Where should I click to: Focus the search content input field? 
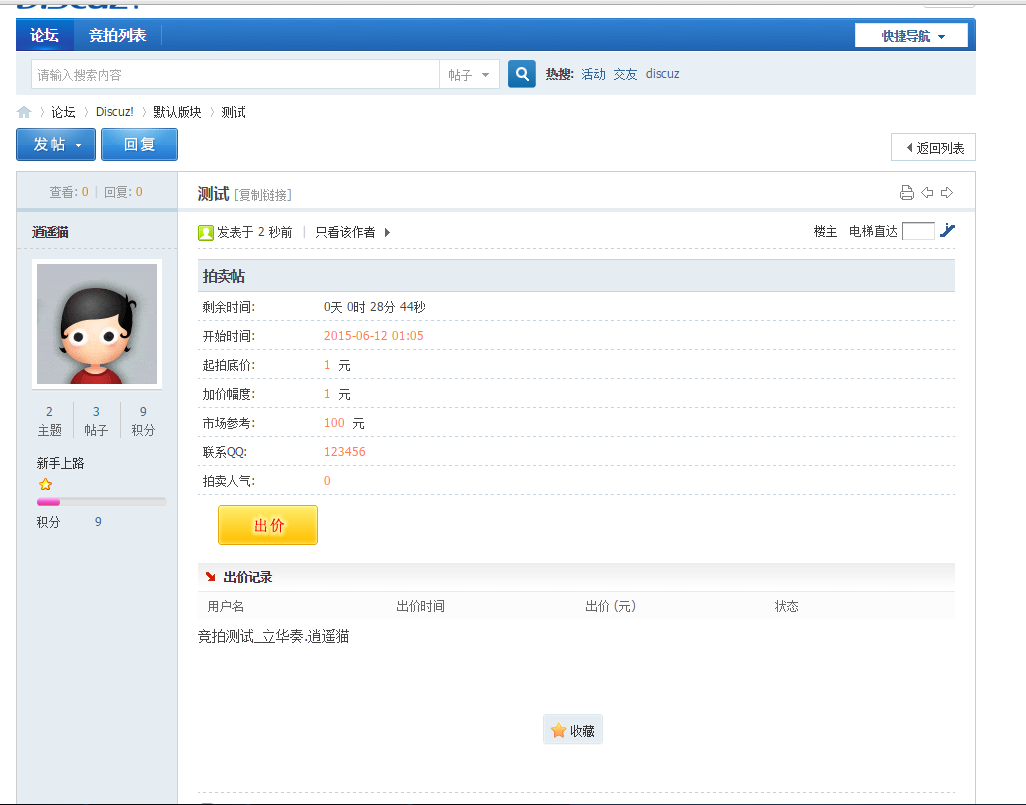click(235, 75)
